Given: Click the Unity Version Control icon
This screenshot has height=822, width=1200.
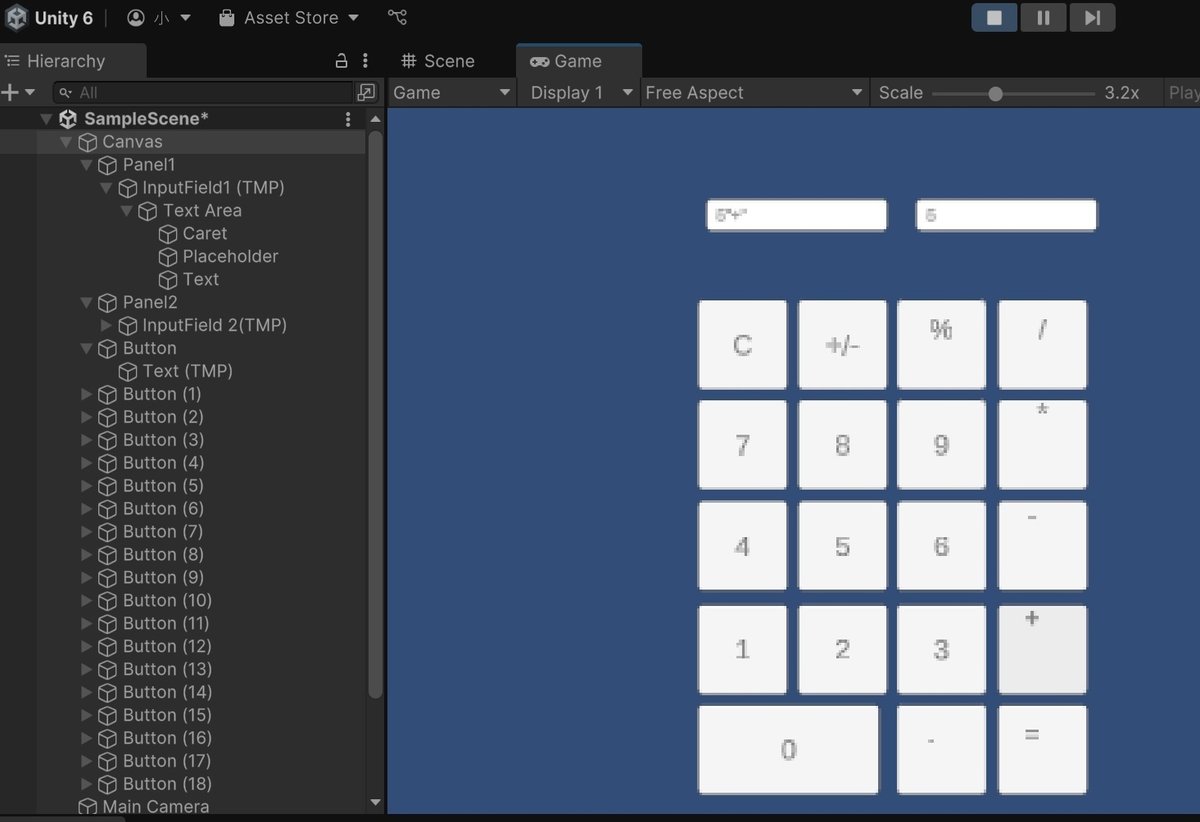Looking at the screenshot, I should tap(397, 17).
